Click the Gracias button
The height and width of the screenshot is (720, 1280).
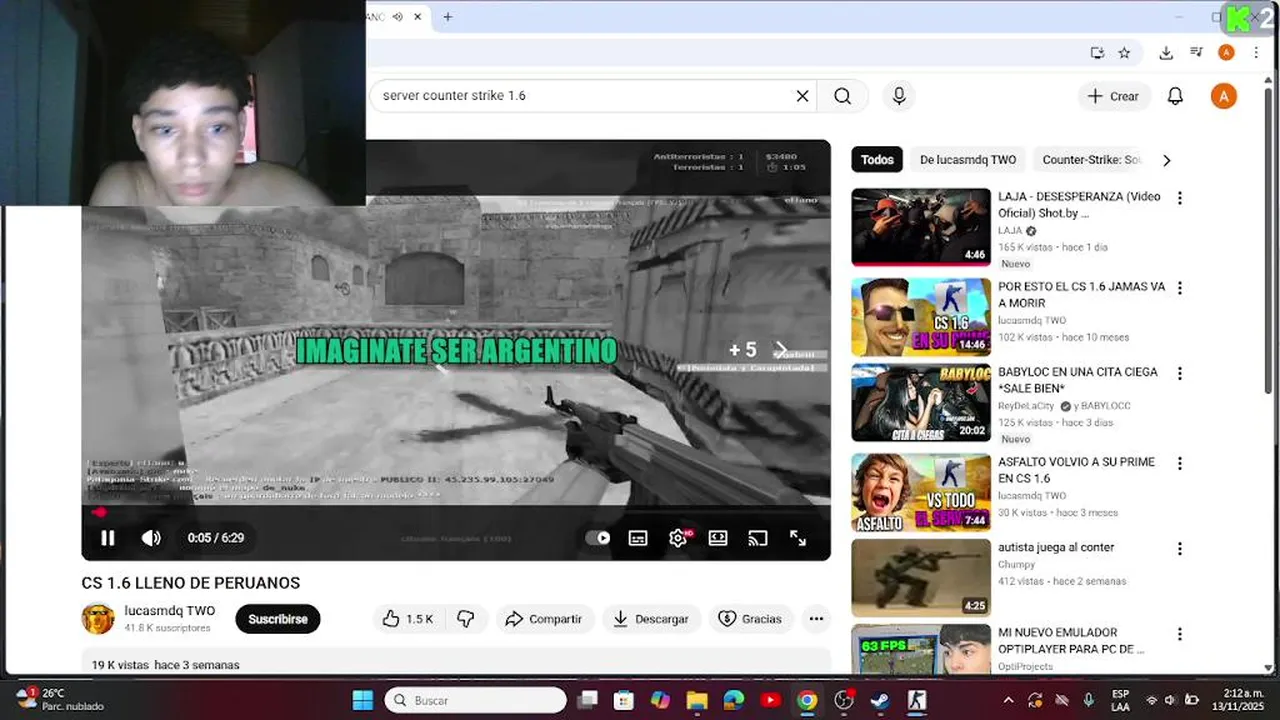click(x=750, y=619)
